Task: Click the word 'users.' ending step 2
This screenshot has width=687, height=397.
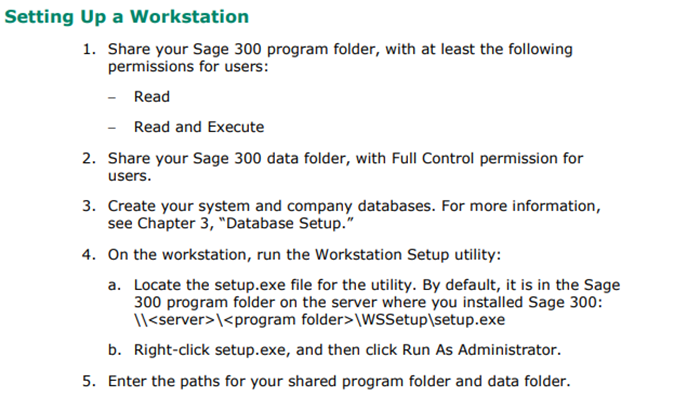Action: (x=129, y=176)
